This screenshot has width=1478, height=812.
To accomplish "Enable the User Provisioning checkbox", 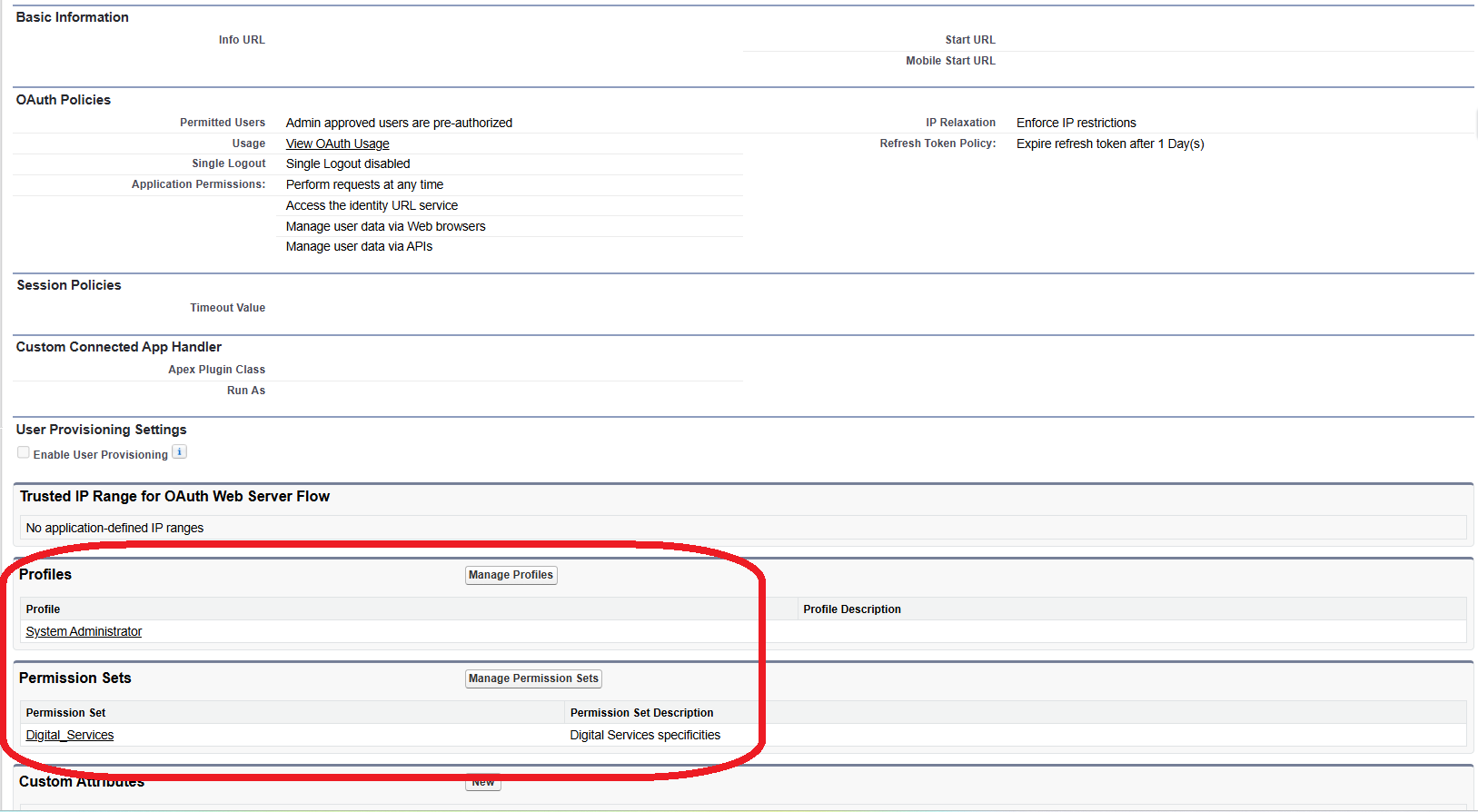I will (24, 452).
